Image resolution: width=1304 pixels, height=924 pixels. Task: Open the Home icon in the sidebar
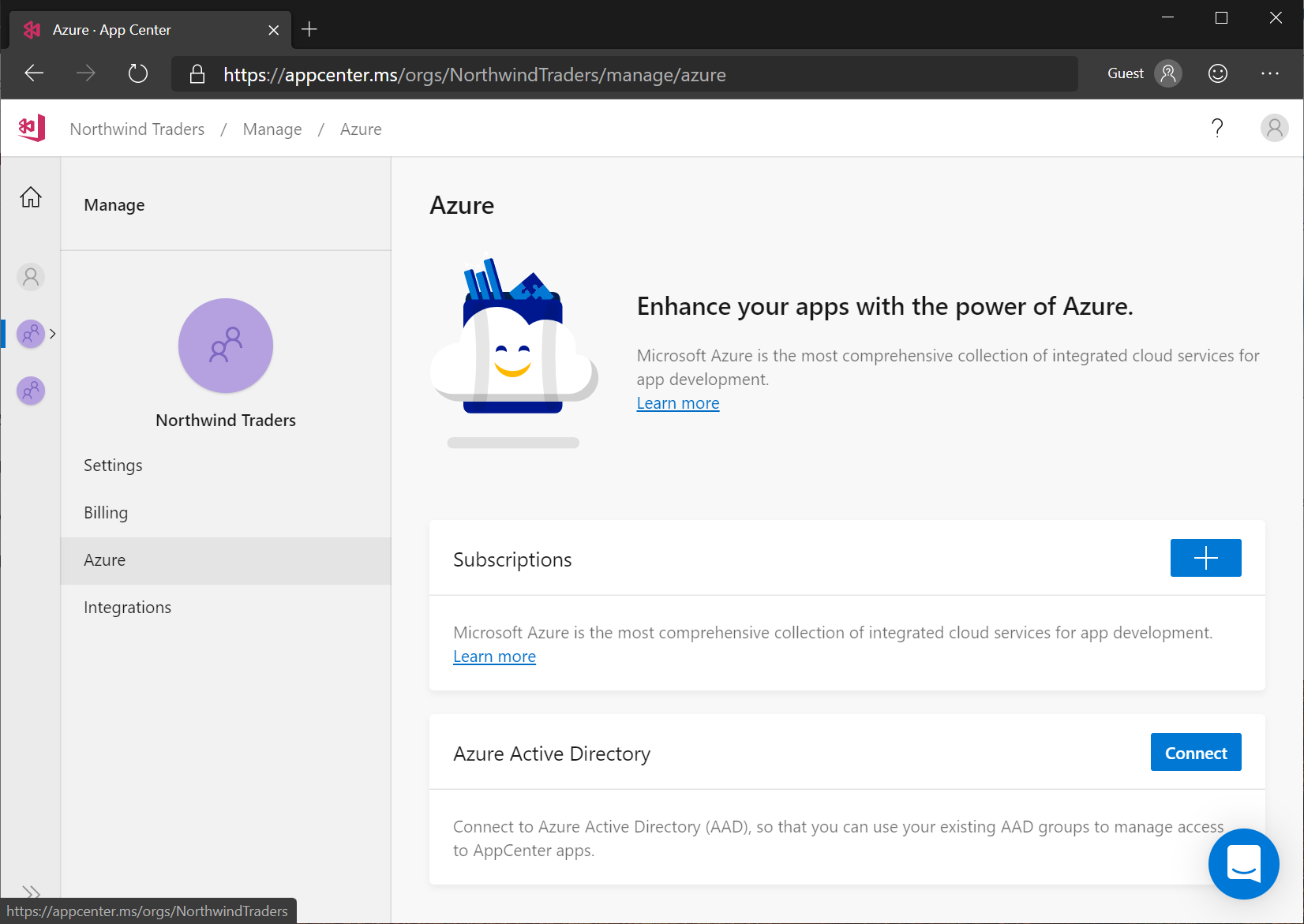click(x=30, y=196)
